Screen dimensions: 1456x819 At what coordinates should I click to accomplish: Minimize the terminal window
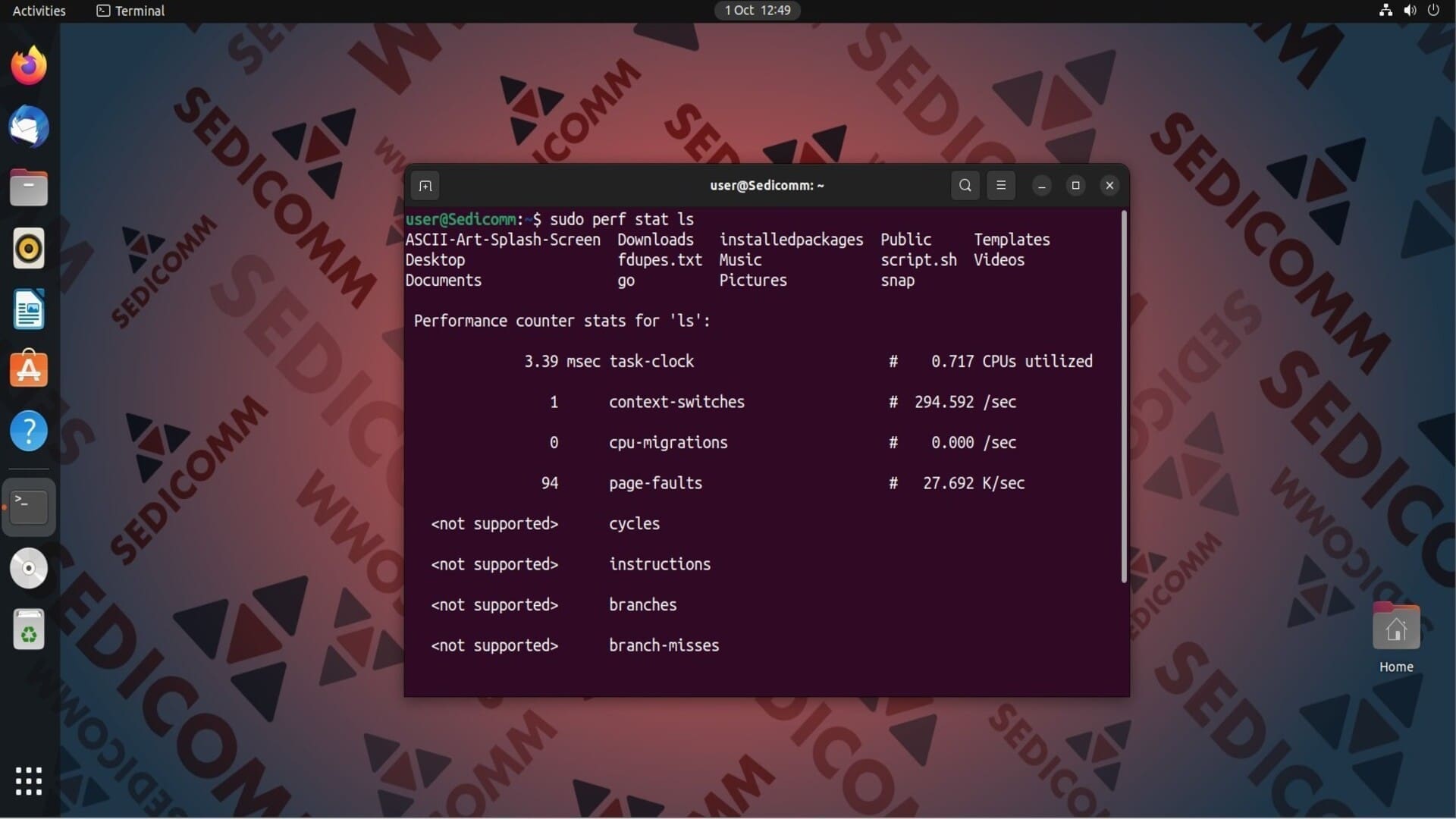1042,186
